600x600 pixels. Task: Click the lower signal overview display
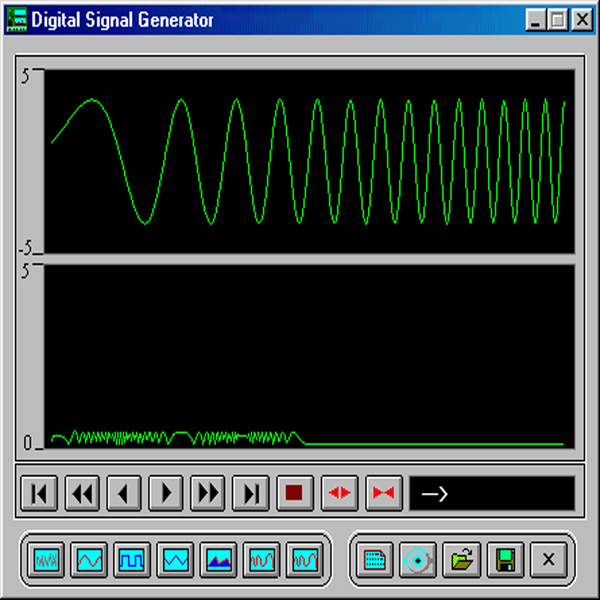coord(310,356)
